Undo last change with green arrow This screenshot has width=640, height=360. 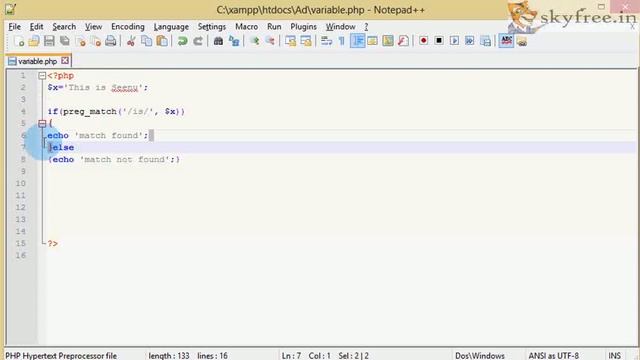182,41
